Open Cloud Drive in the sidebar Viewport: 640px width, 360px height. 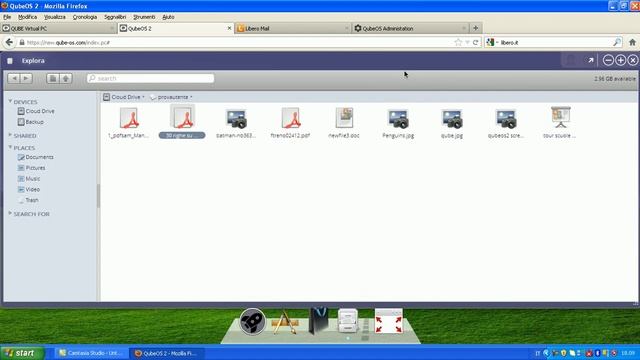click(x=36, y=111)
